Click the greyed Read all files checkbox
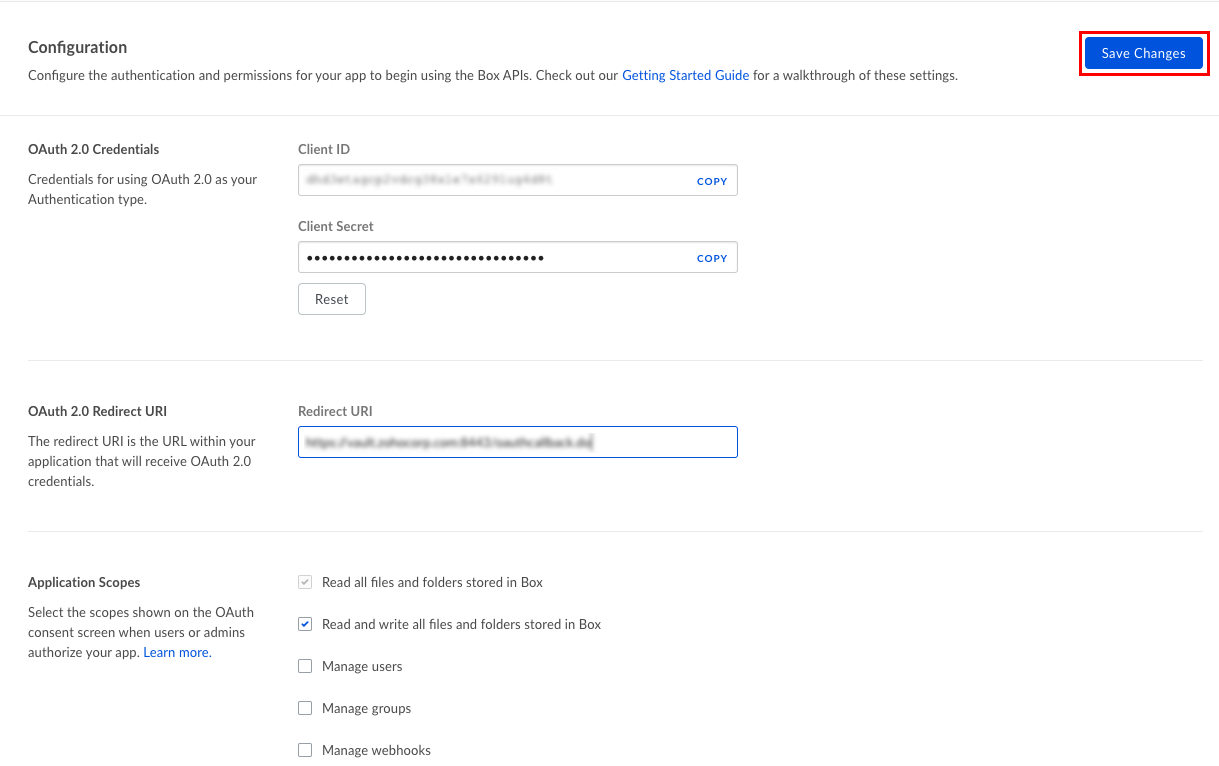1219x766 pixels. (305, 582)
